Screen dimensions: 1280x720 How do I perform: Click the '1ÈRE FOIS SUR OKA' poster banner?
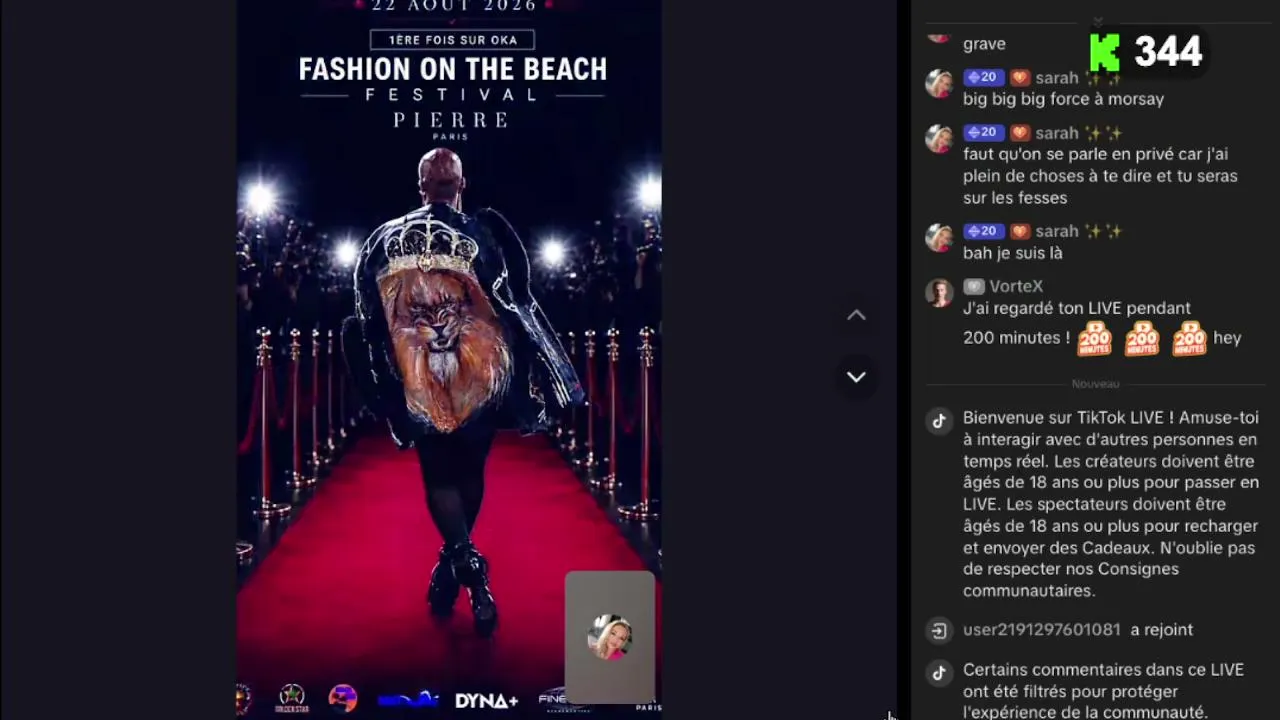(x=452, y=40)
